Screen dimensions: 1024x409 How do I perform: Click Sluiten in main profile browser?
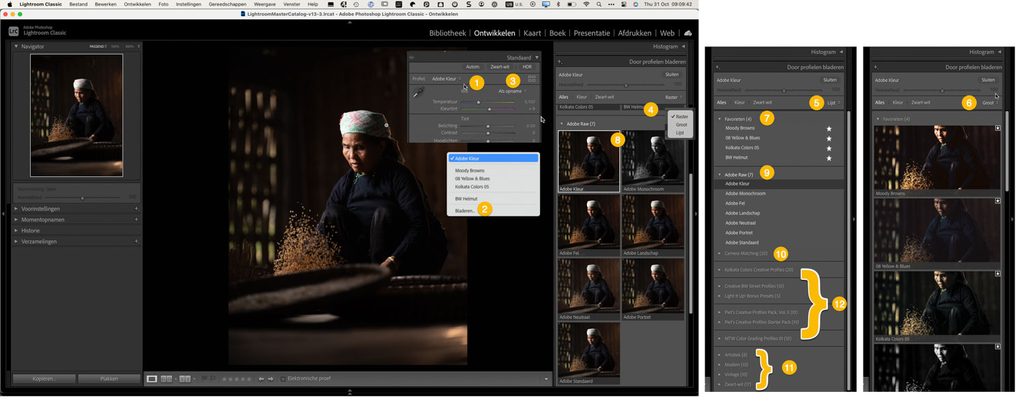tap(672, 74)
